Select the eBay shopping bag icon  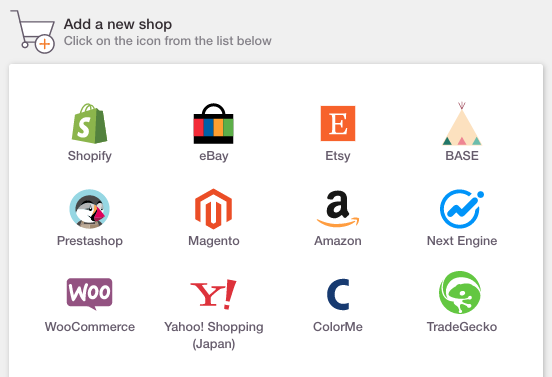point(213,124)
